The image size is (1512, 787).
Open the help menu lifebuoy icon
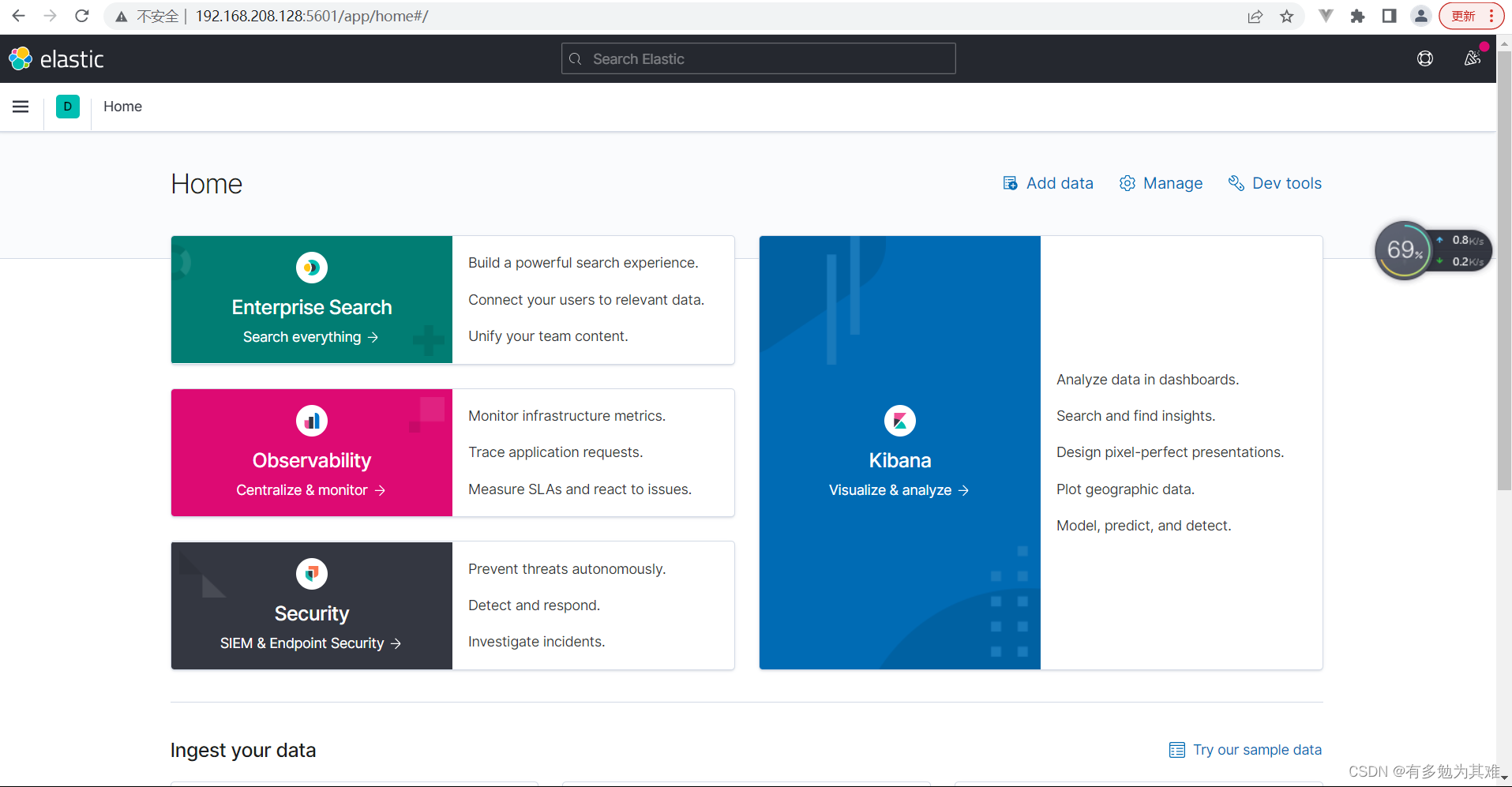tap(1425, 58)
